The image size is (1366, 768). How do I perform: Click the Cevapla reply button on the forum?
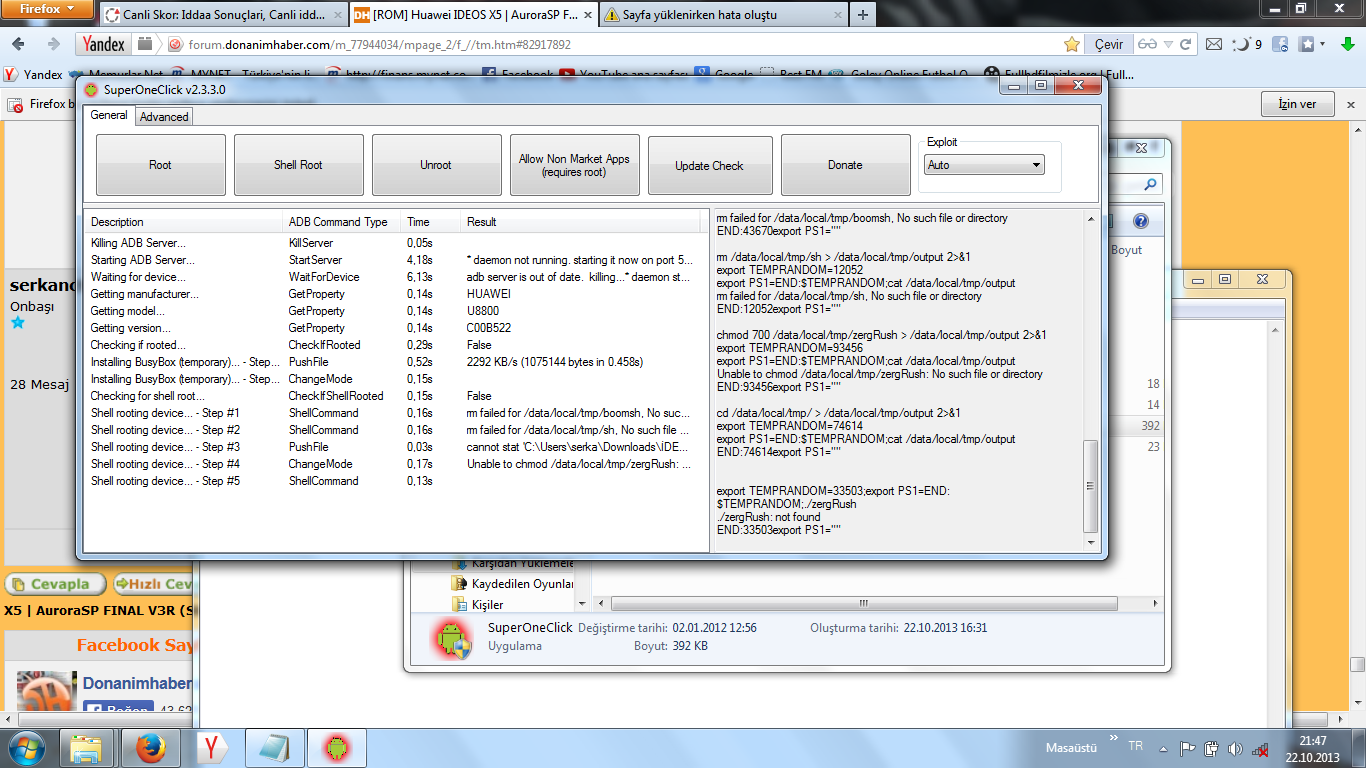tap(55, 584)
